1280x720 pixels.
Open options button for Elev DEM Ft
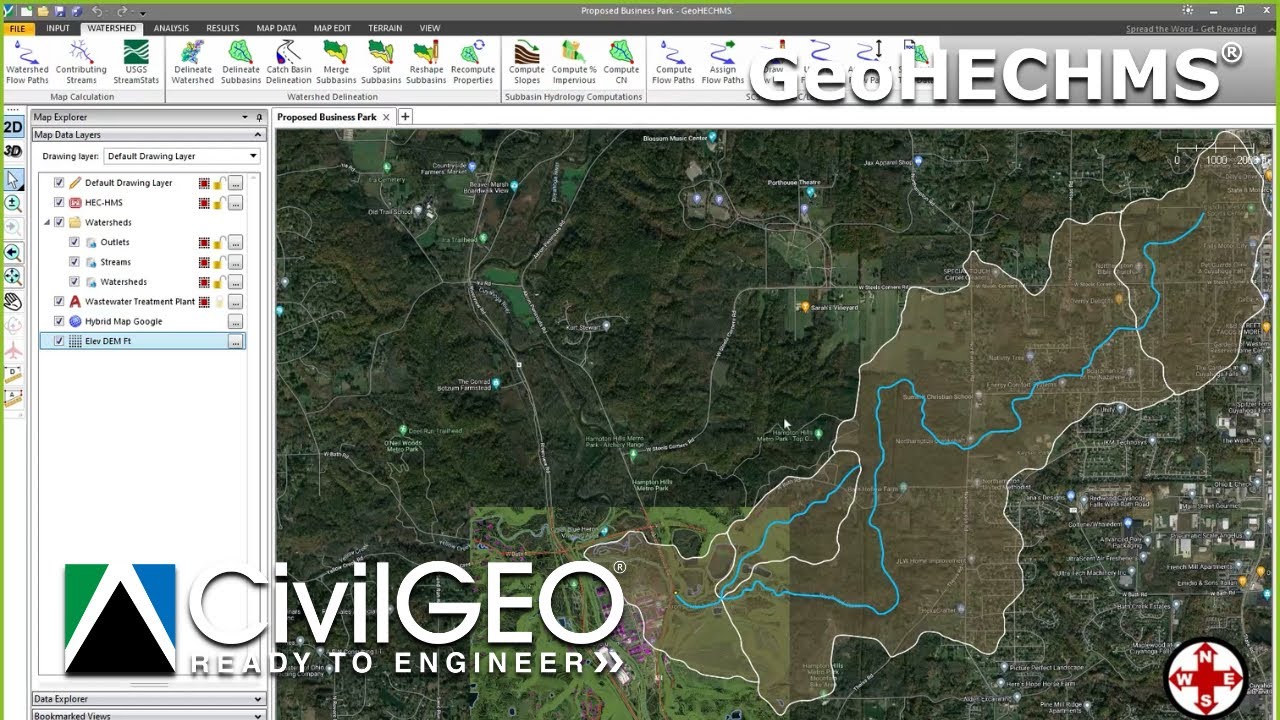click(235, 341)
